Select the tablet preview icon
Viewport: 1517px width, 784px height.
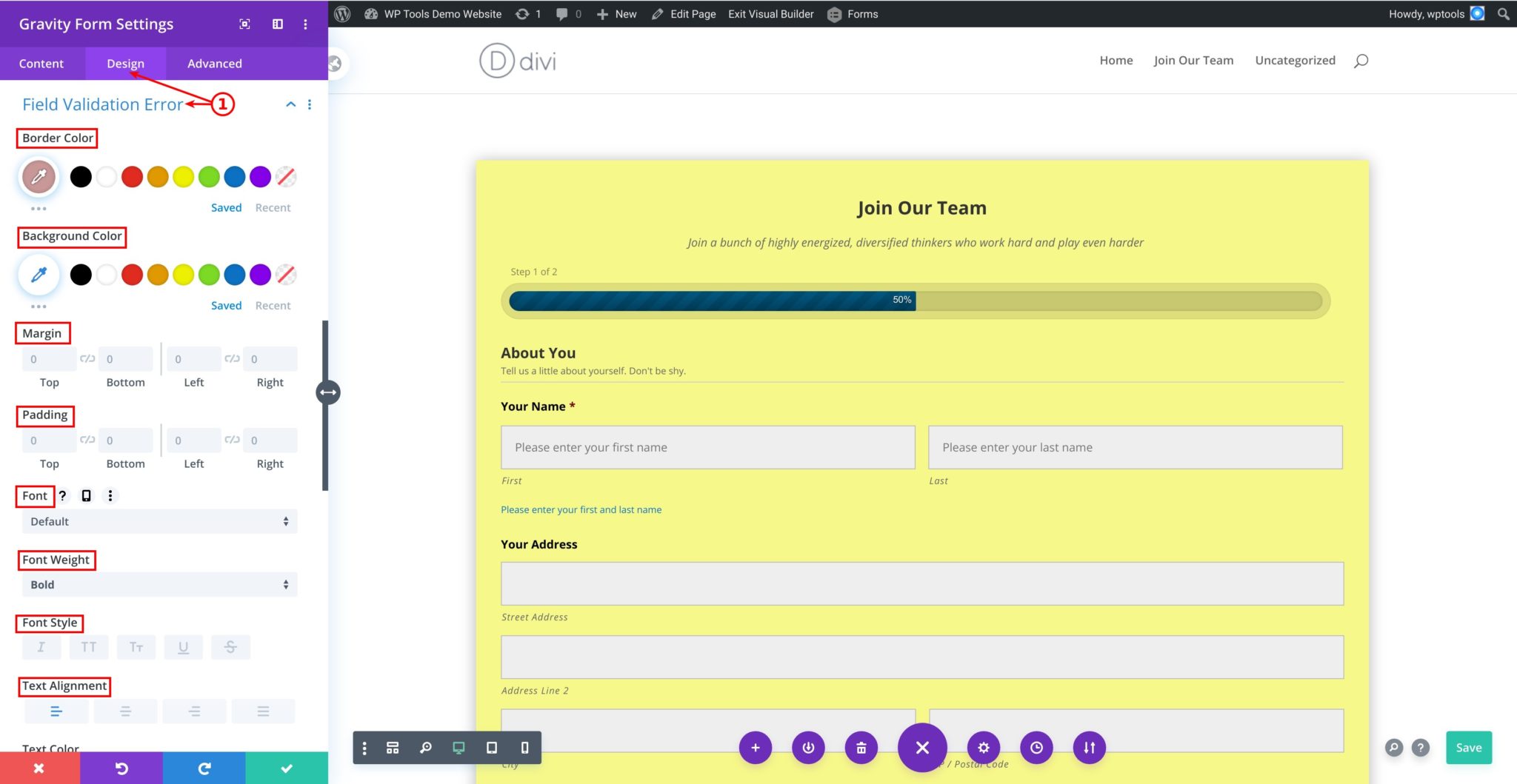[x=491, y=748]
